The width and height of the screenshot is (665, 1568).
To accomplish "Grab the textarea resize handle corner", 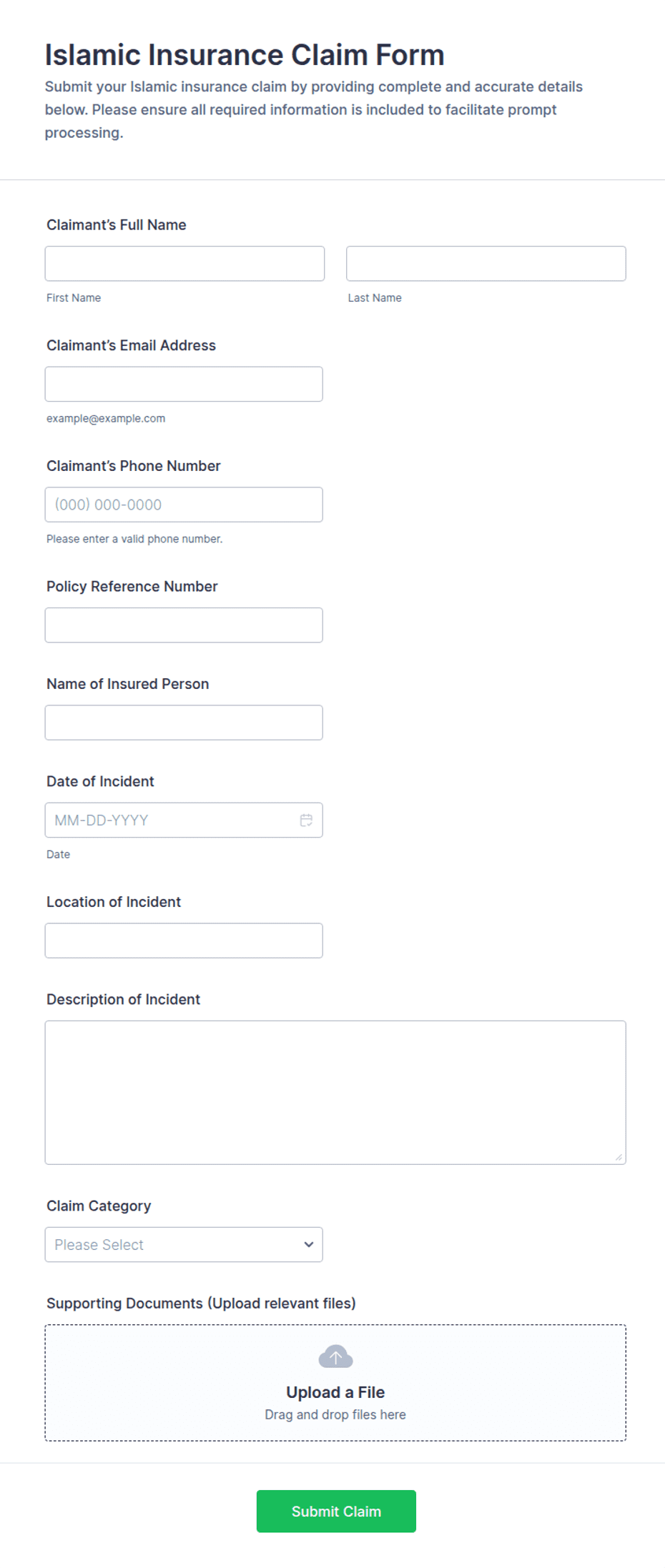I will click(x=619, y=1157).
